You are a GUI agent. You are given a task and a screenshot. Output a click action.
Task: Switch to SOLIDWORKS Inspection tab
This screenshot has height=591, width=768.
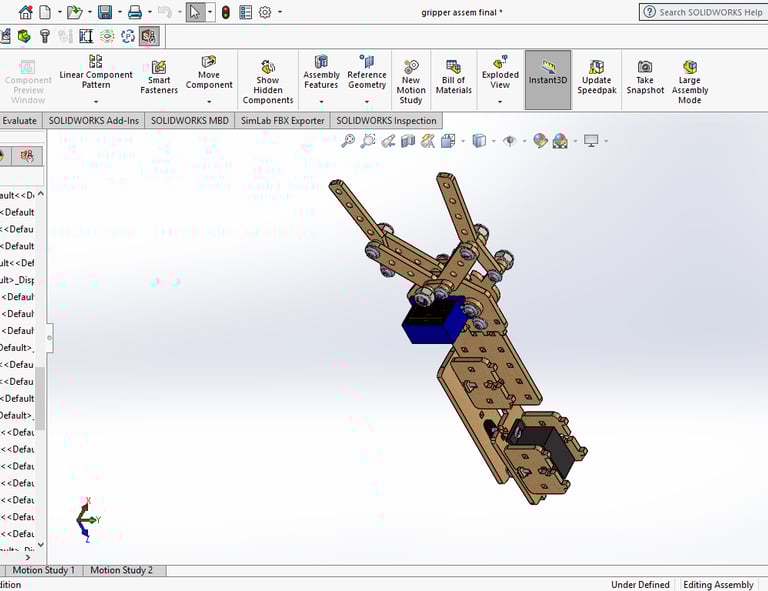pos(386,120)
